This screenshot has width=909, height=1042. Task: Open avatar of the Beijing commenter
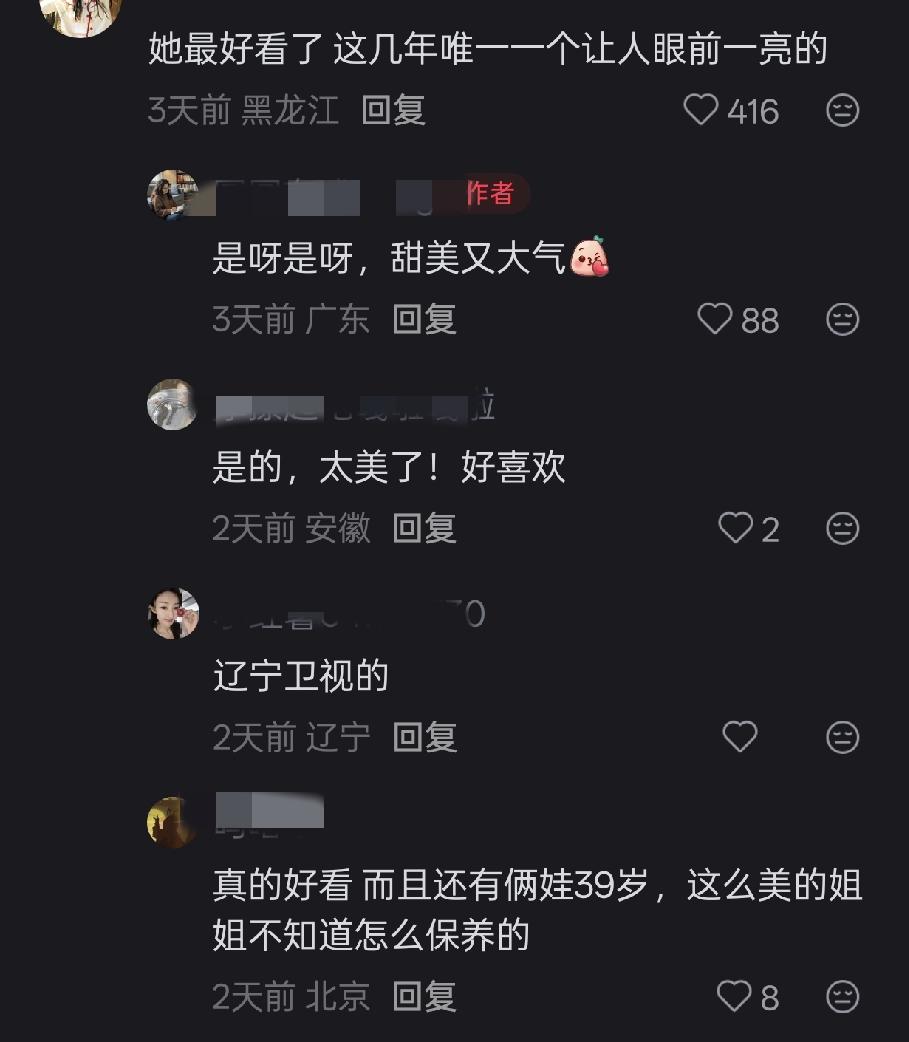point(172,822)
